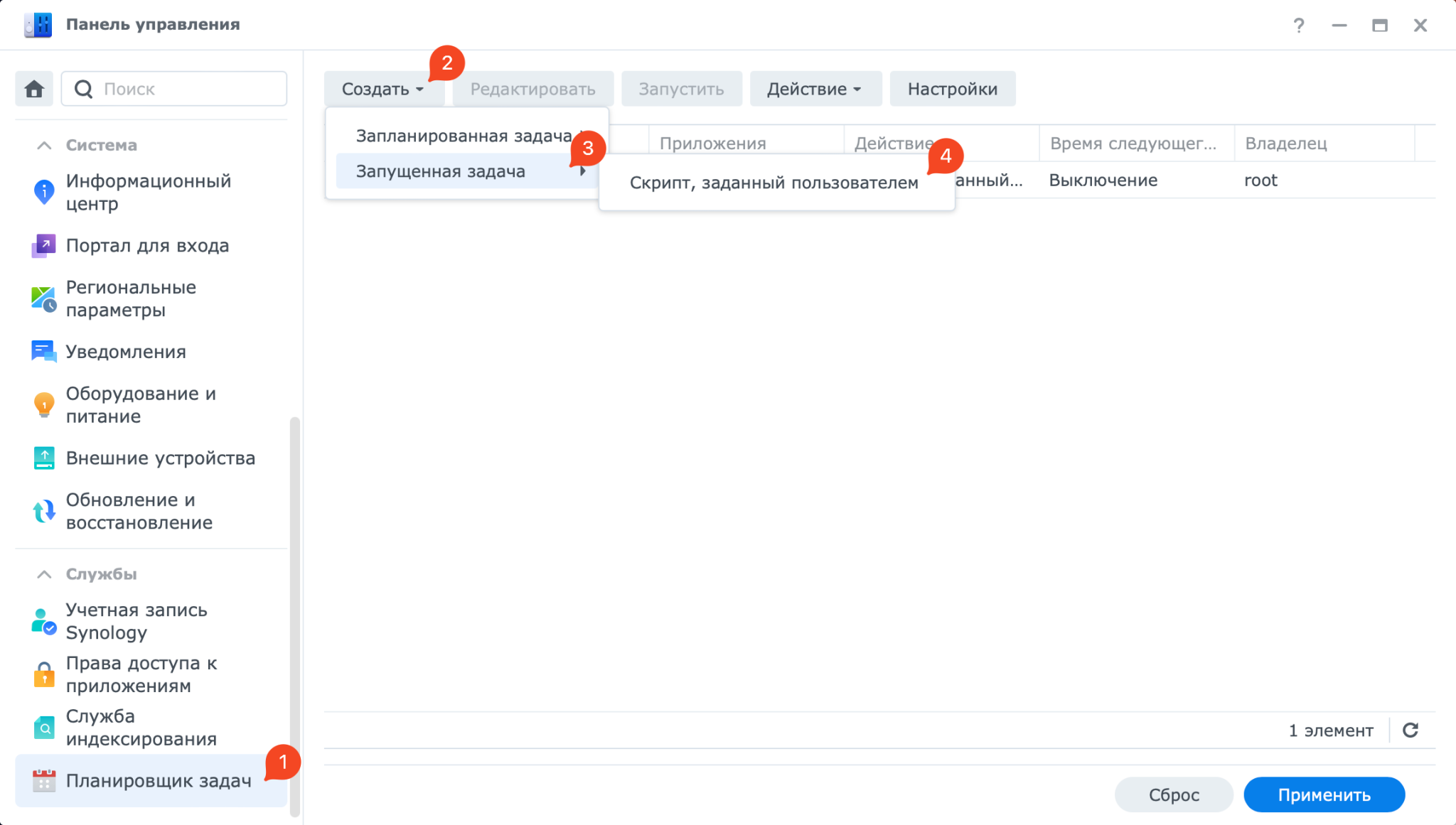Maximize the Control Panel window
Viewport: 1456px width, 825px height.
pos(1380,26)
